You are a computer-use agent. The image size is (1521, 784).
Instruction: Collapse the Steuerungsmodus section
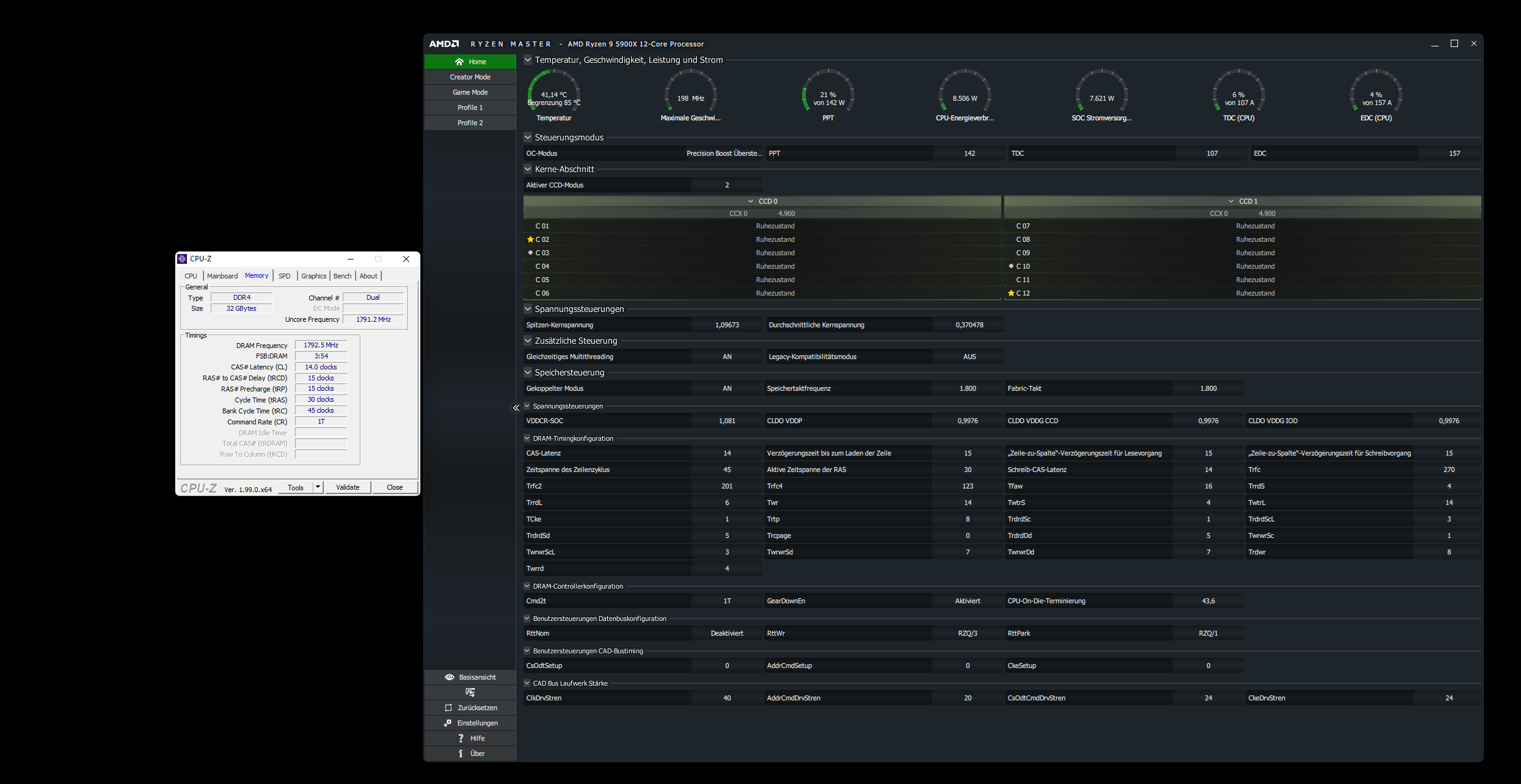528,137
